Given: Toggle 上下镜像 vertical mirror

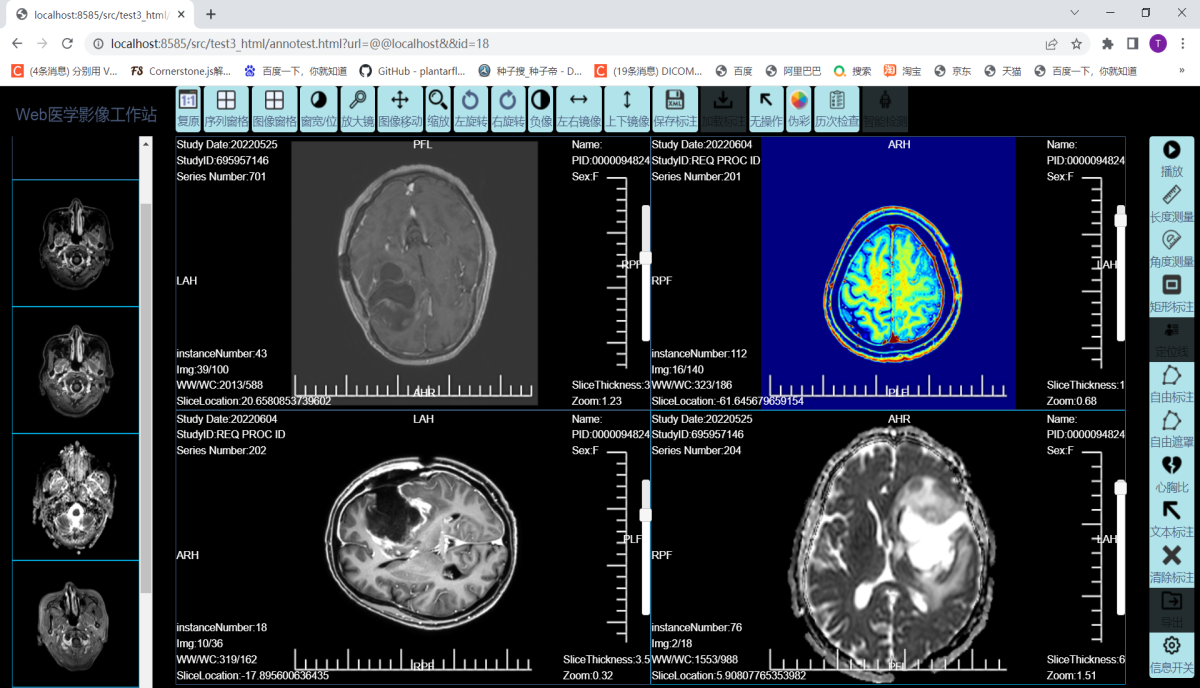Looking at the screenshot, I should 627,109.
